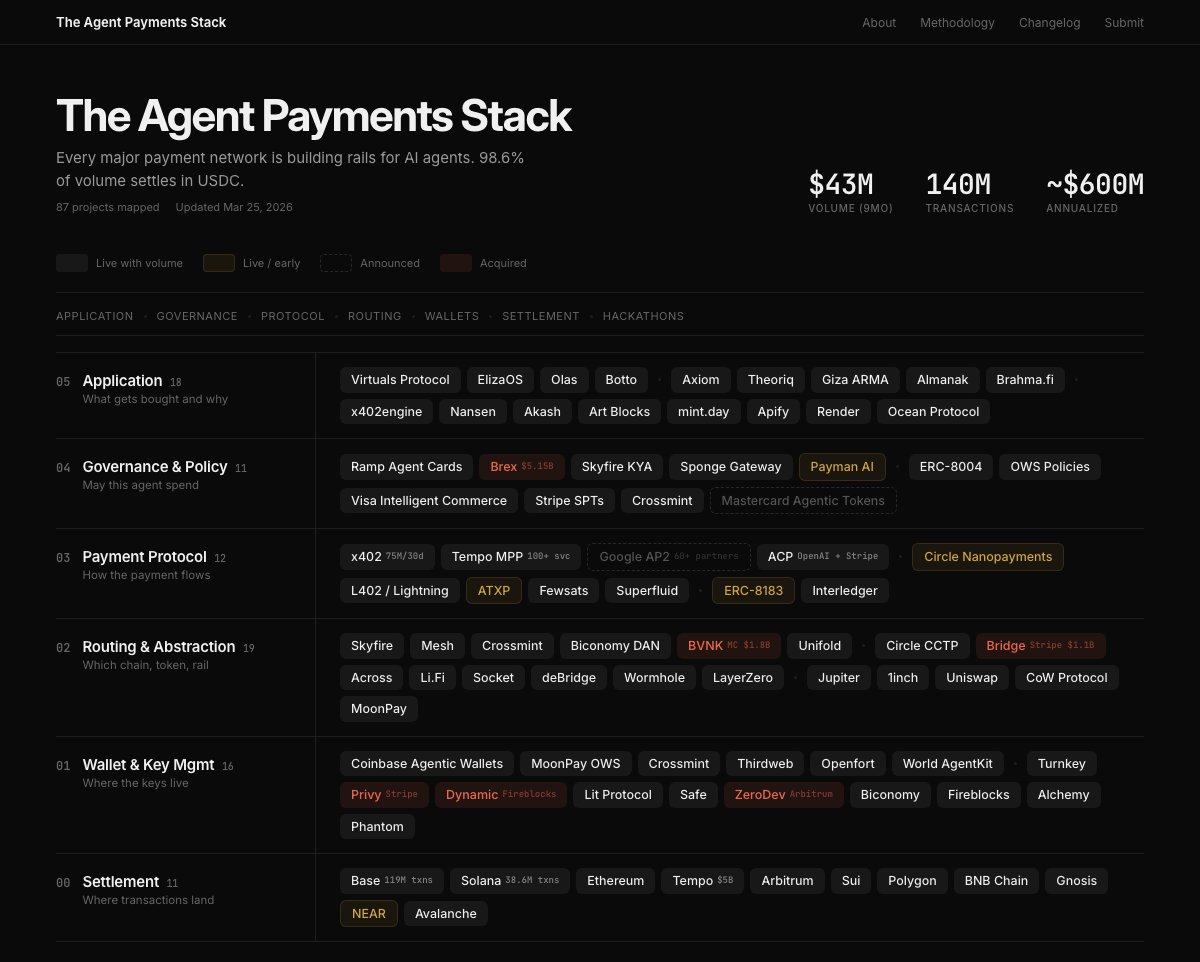
Task: Click the ZeroDev Arbitrum chip
Action: pos(784,795)
